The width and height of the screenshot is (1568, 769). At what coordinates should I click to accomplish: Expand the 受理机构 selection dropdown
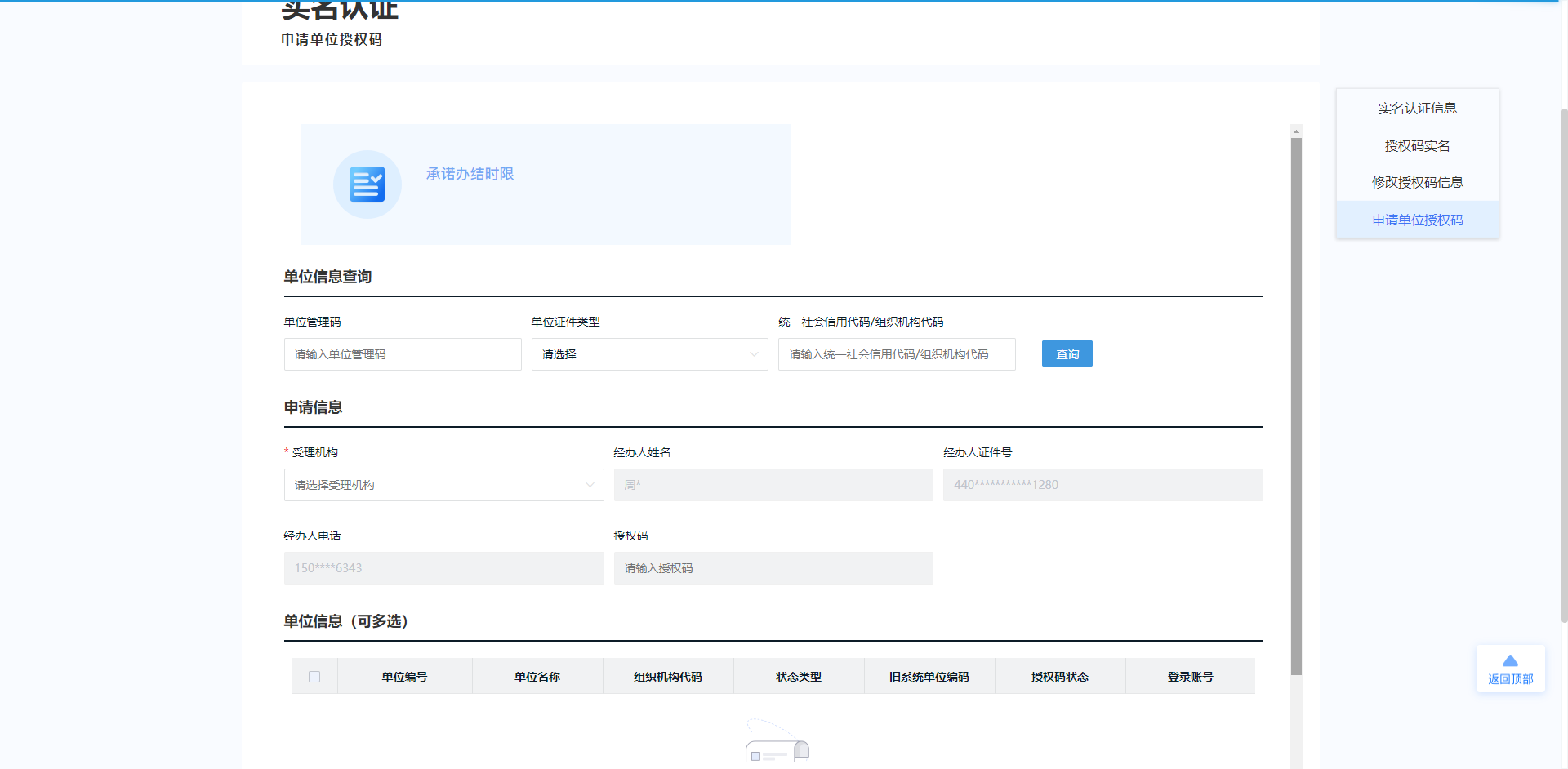(443, 485)
